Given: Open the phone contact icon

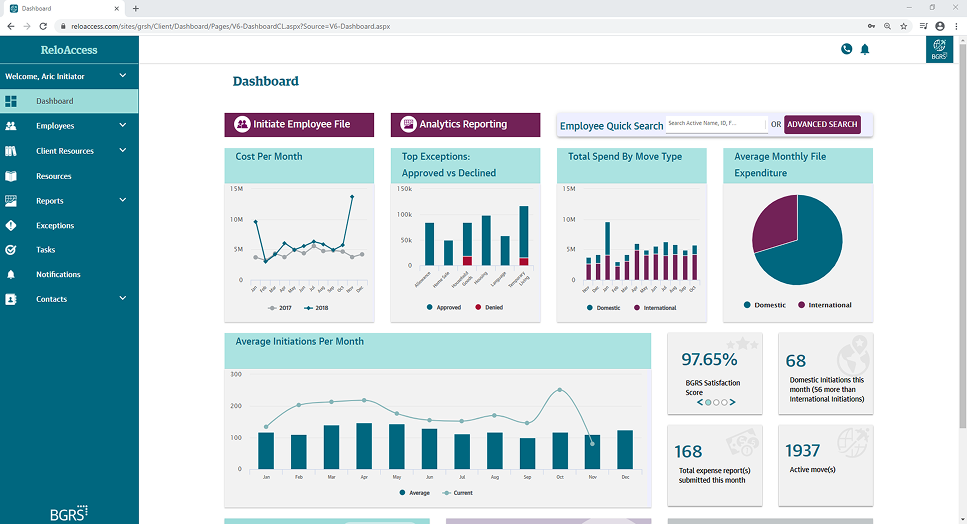Looking at the screenshot, I should click(x=846, y=49).
